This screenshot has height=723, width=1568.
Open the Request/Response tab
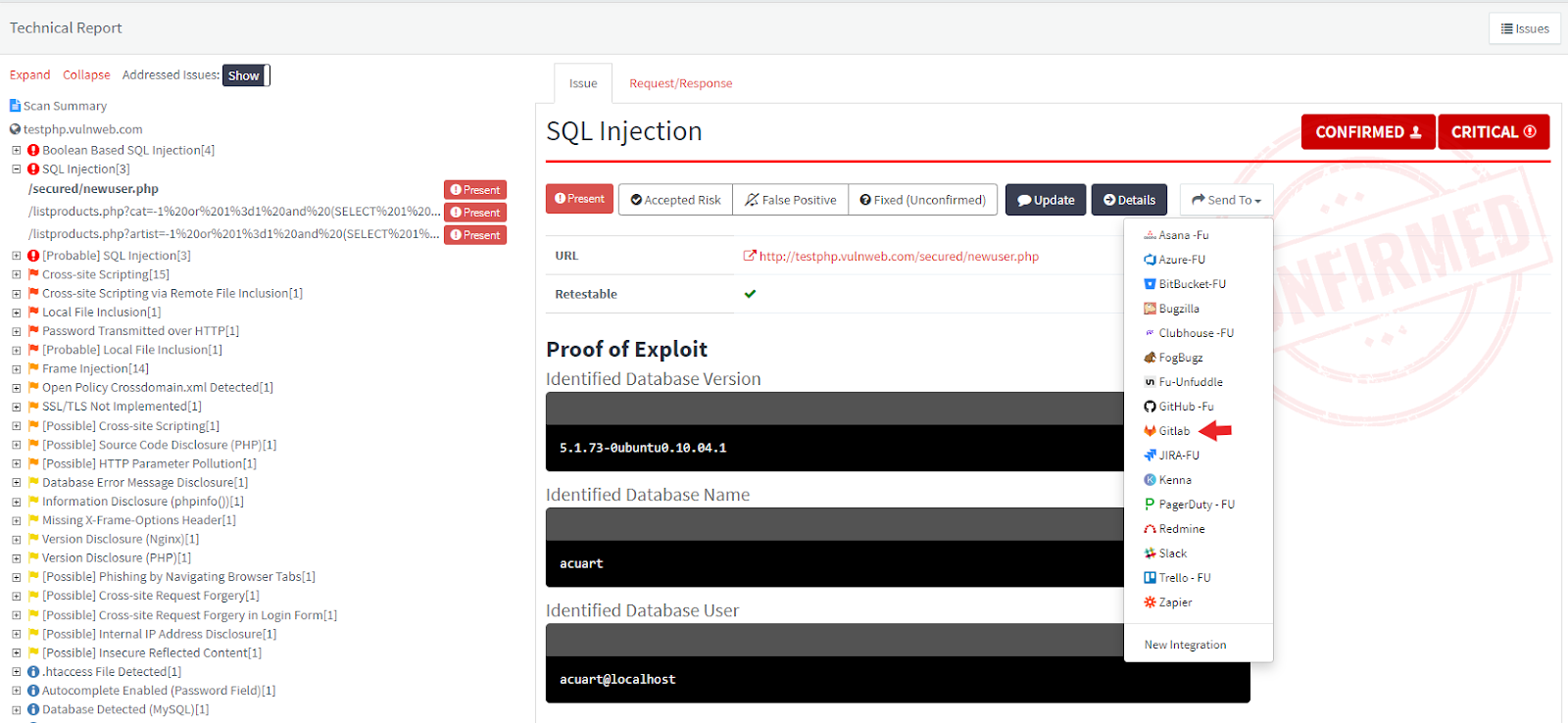click(x=681, y=83)
